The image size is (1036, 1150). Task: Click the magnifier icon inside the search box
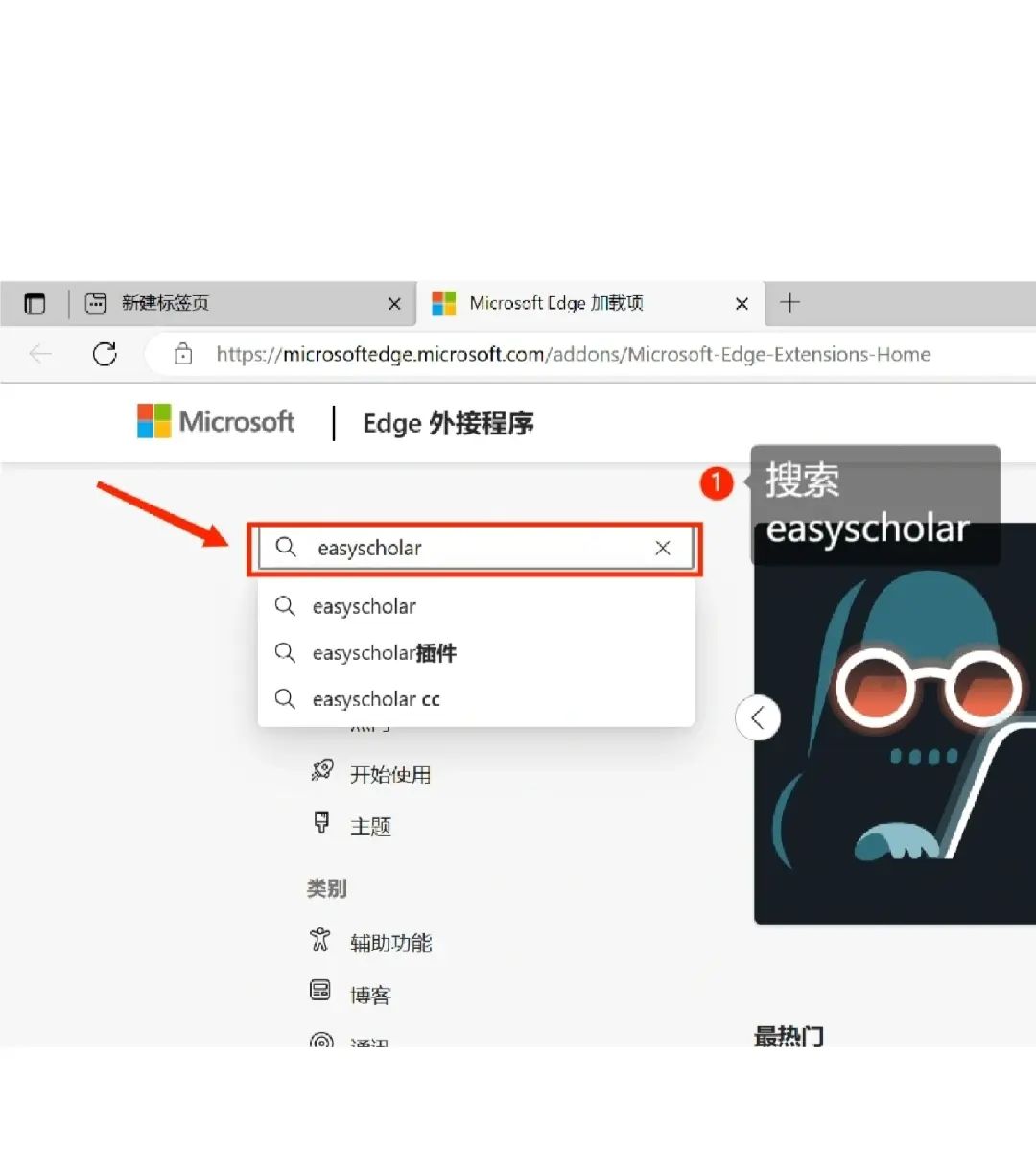point(285,548)
